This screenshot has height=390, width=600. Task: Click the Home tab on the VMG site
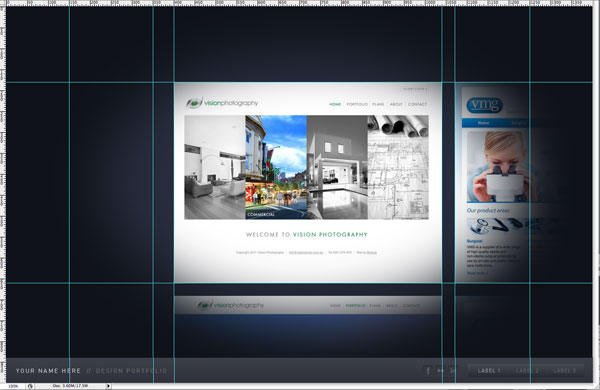pos(483,123)
